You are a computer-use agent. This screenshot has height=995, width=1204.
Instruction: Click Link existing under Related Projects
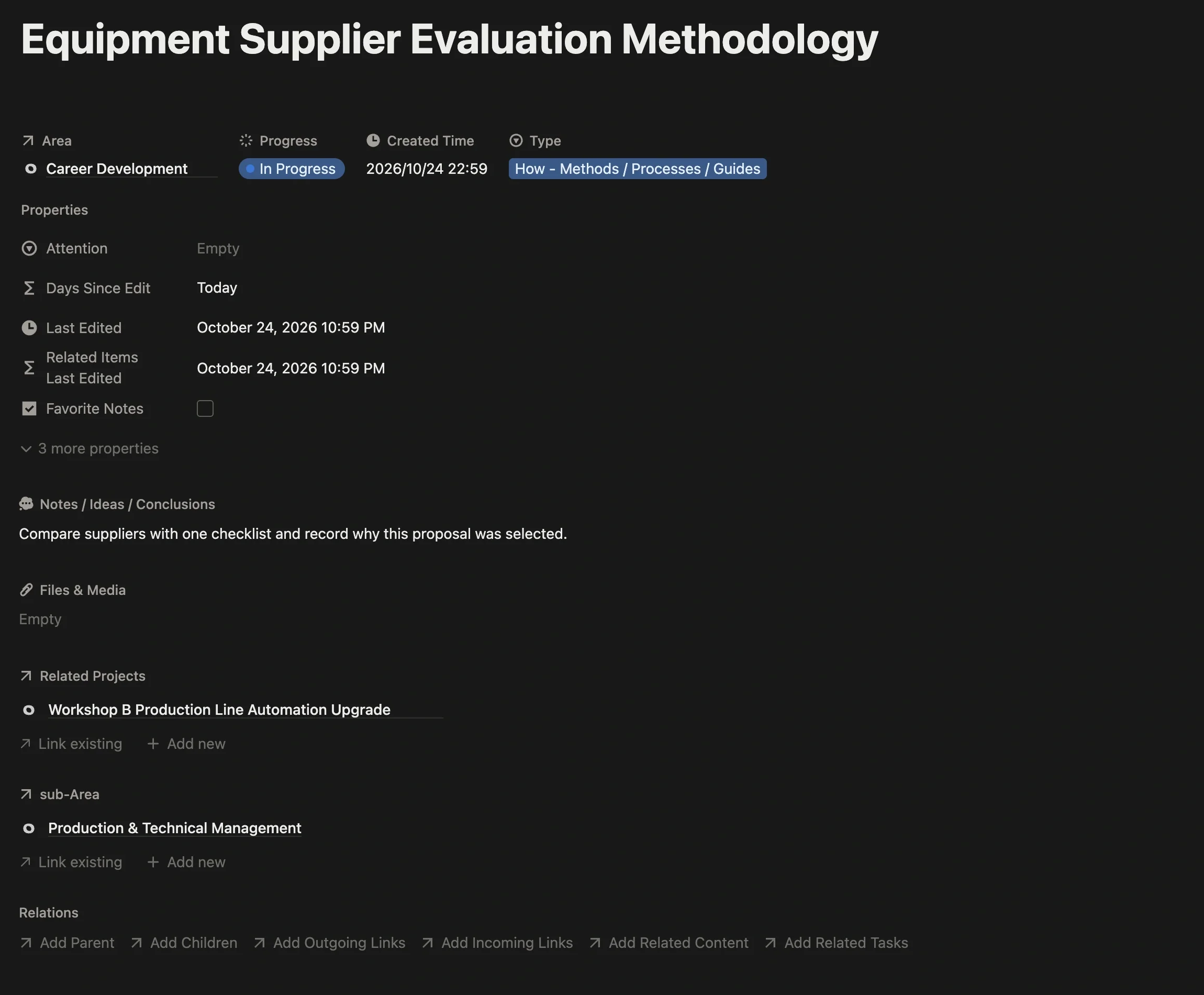coord(72,744)
